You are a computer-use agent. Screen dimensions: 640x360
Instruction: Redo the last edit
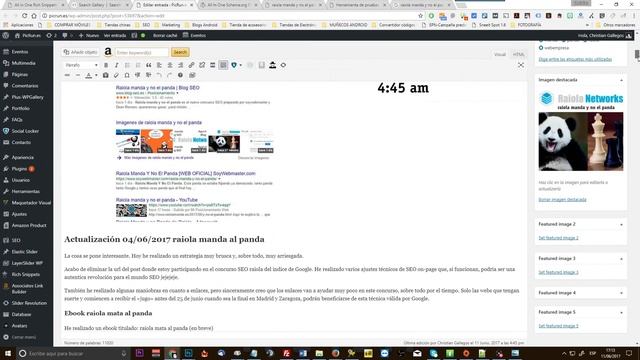[169, 76]
